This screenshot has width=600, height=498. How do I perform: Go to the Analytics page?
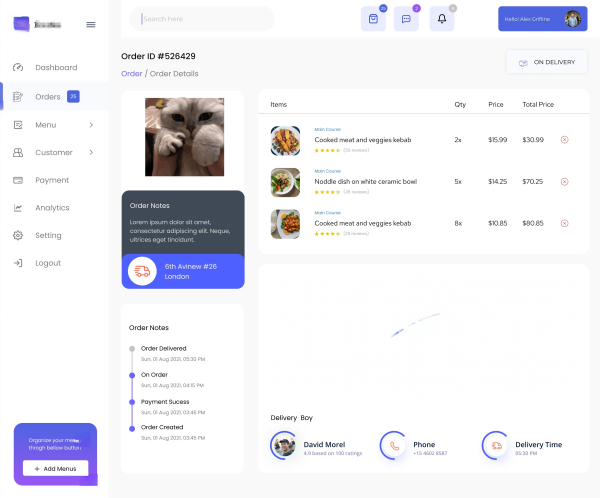pyautogui.click(x=52, y=208)
